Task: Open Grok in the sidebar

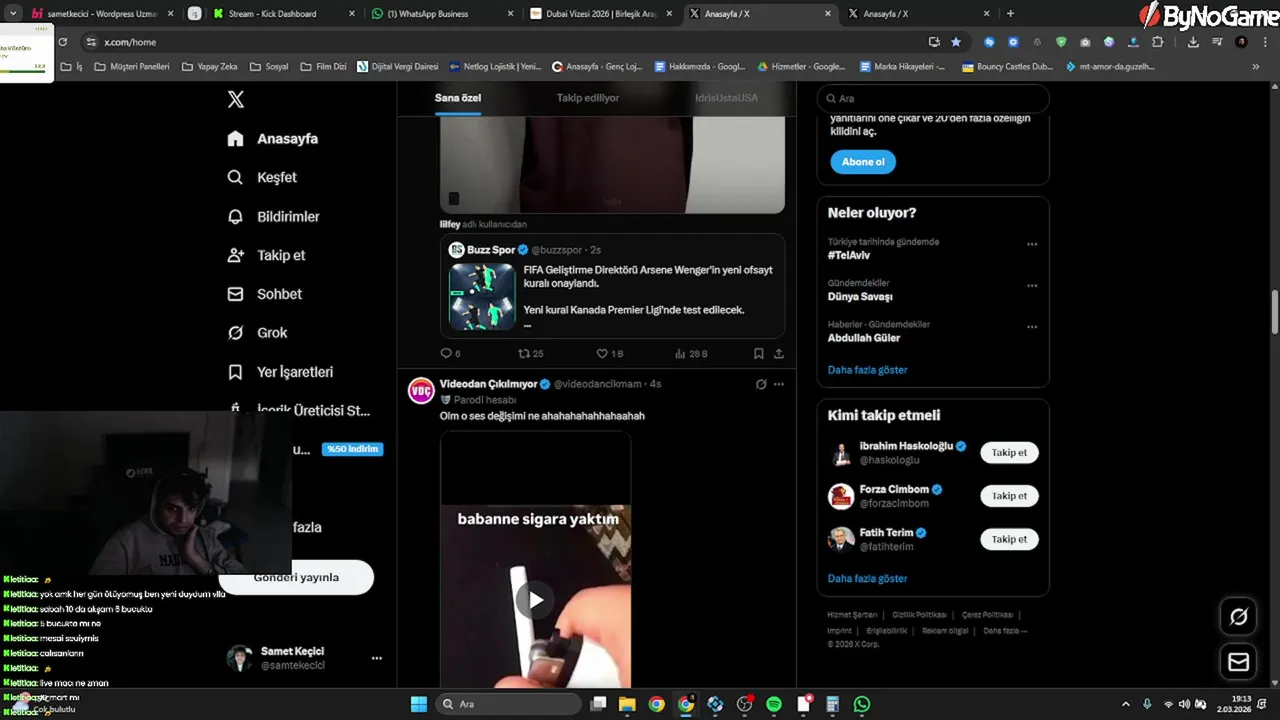Action: click(258, 333)
